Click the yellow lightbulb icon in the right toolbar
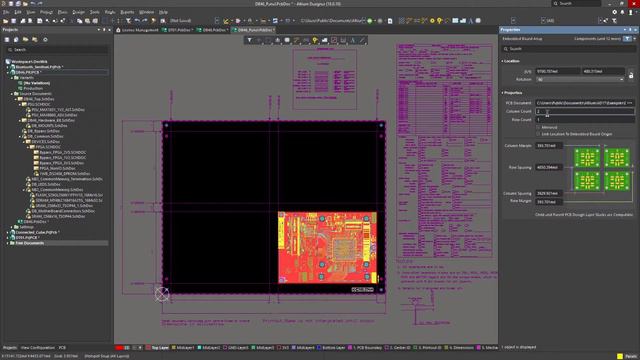Viewport: 640px width, 360px height. [440, 21]
